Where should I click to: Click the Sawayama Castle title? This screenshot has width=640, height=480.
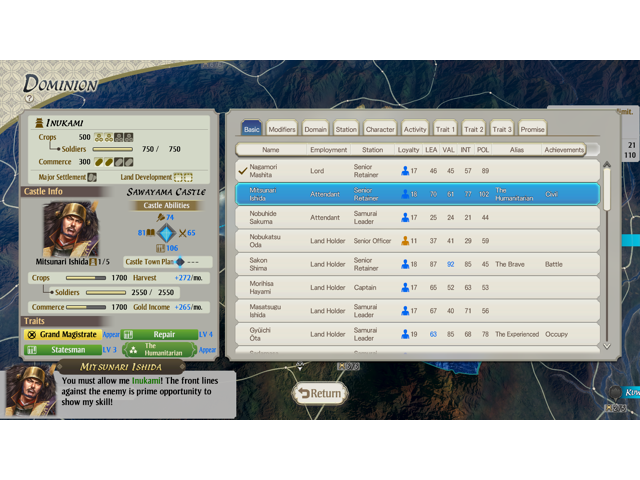pos(166,192)
